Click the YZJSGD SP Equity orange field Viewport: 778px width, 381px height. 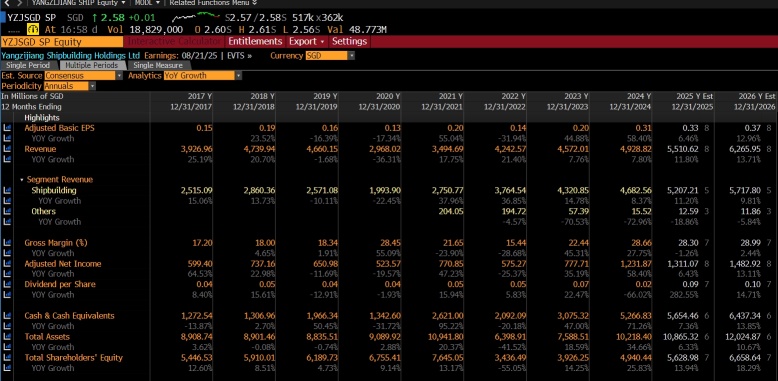pos(62,42)
